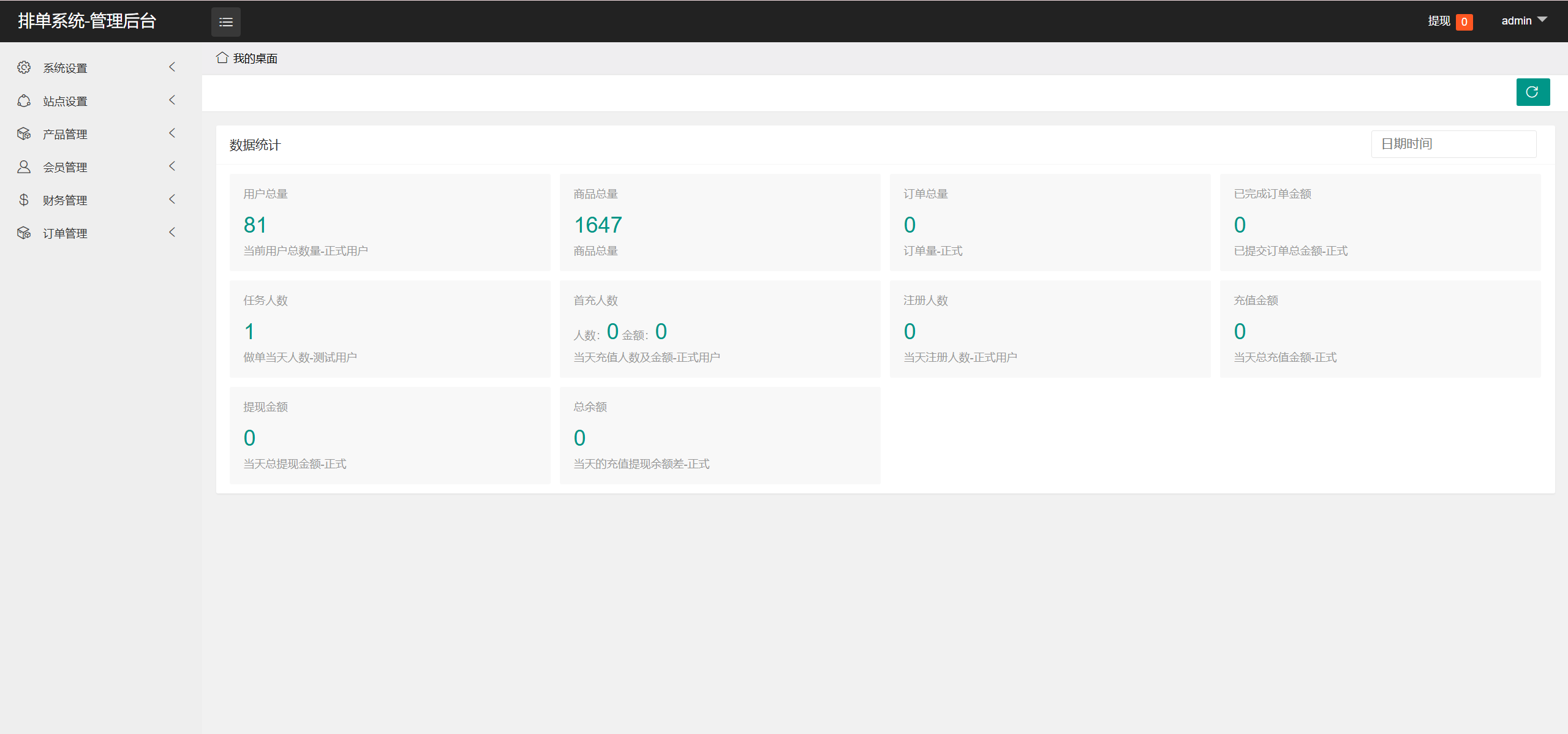Viewport: 1568px width, 734px height.
Task: Expand the 站点设置 chevron arrow
Action: (172, 100)
